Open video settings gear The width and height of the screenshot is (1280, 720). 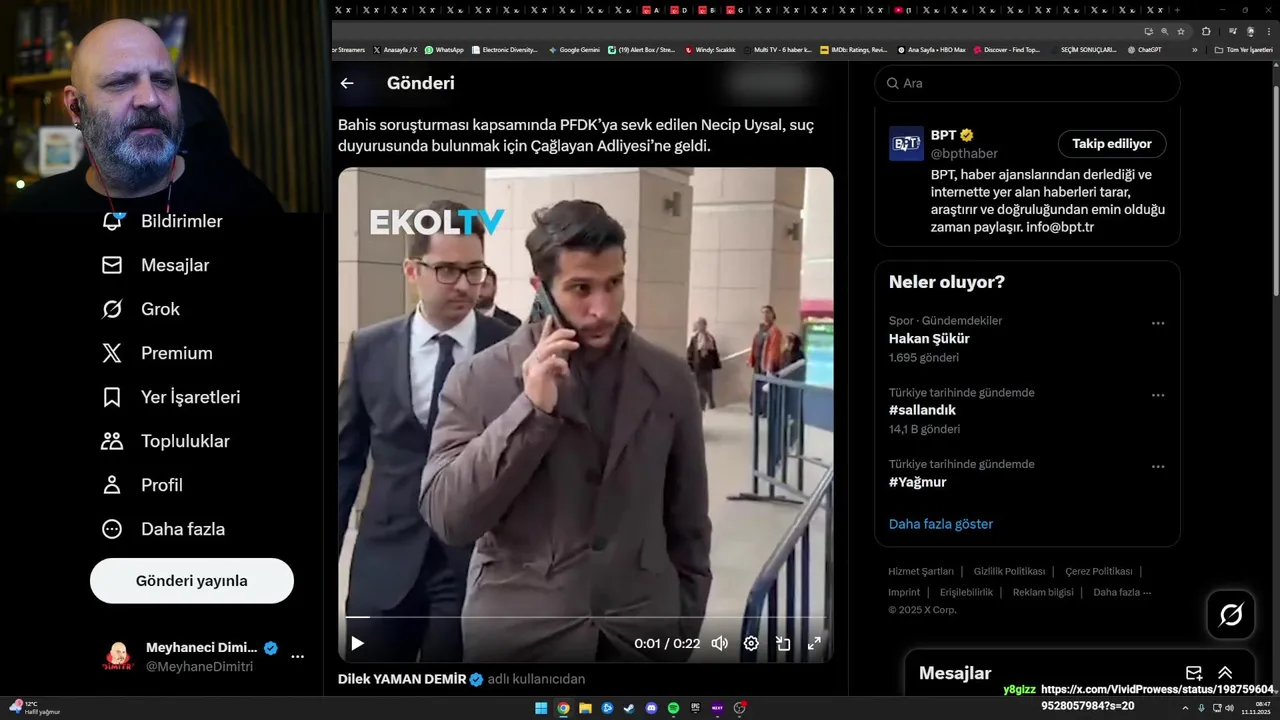(751, 643)
